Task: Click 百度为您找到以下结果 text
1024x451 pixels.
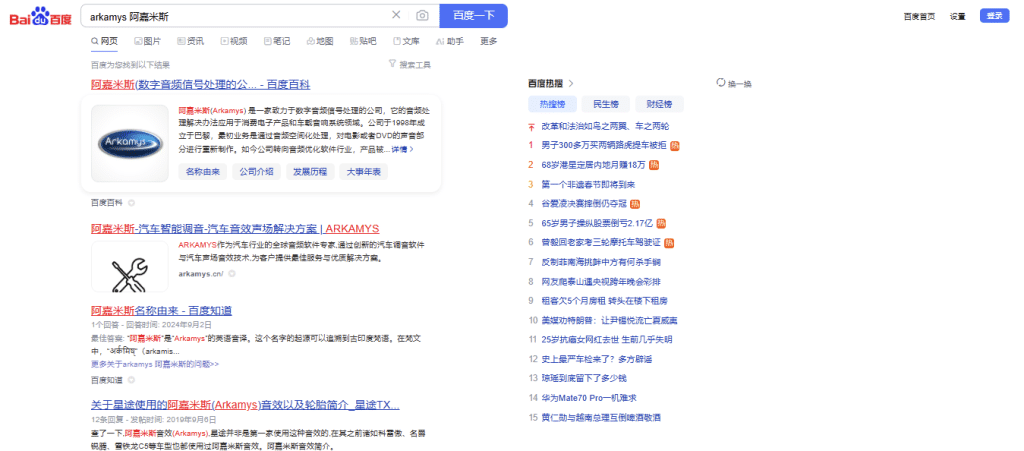Action: tap(131, 65)
